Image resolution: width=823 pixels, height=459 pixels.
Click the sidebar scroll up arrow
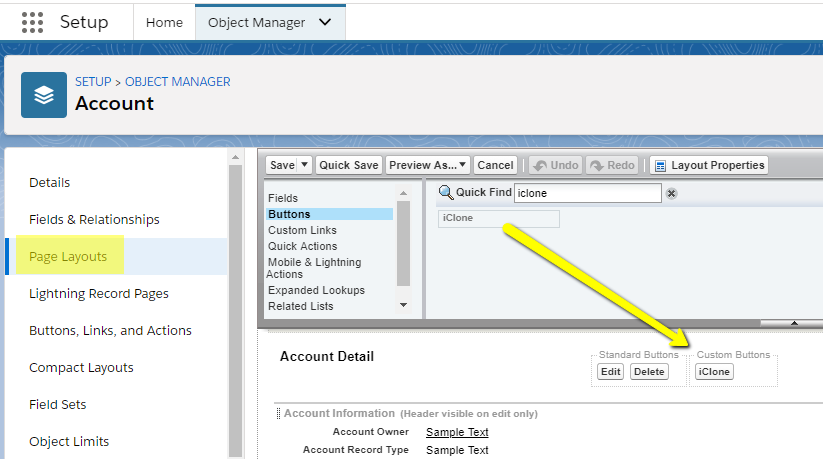click(x=235, y=157)
